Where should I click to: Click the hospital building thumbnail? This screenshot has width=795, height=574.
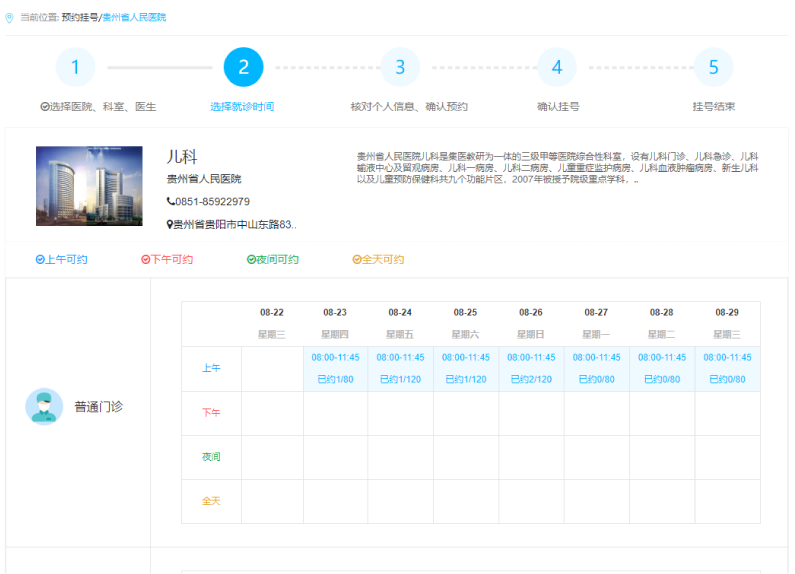(x=89, y=186)
